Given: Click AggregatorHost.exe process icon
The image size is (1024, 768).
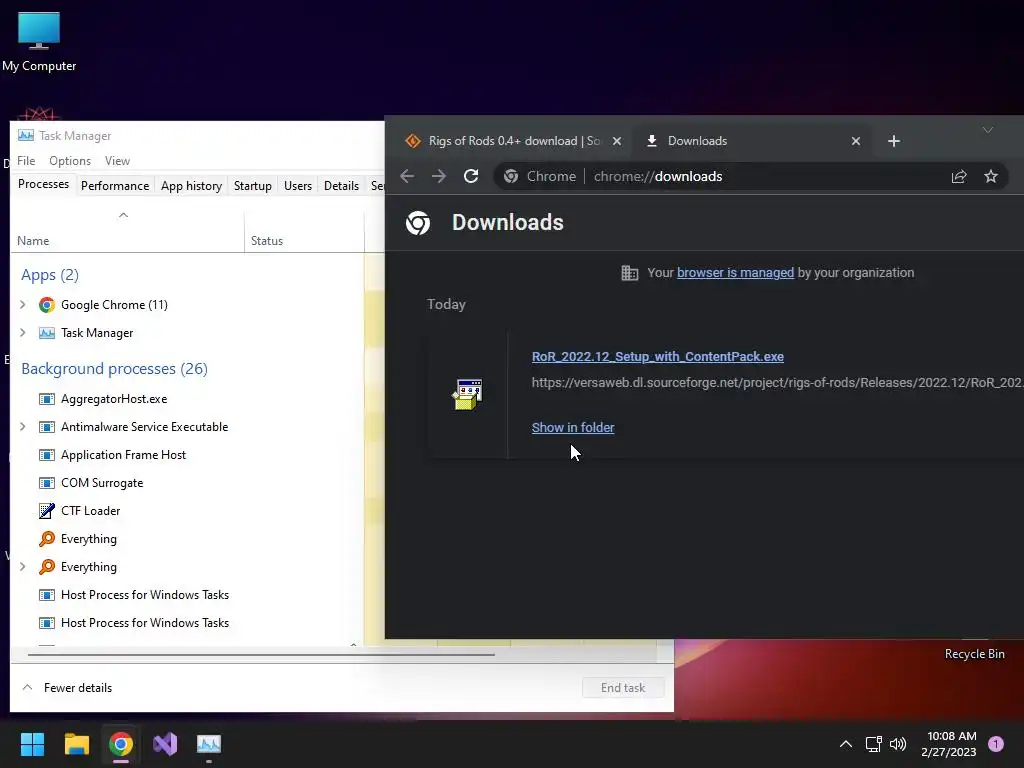Looking at the screenshot, I should 46,399.
